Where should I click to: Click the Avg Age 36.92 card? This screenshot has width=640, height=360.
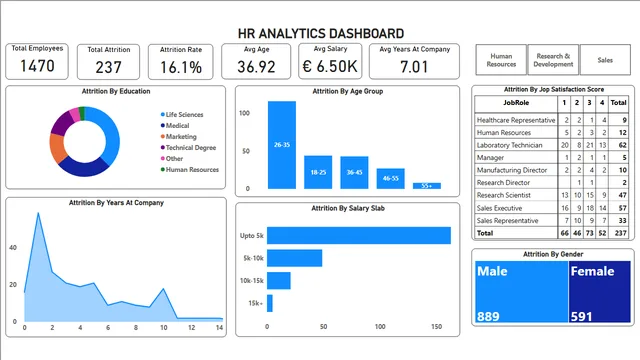(x=256, y=61)
